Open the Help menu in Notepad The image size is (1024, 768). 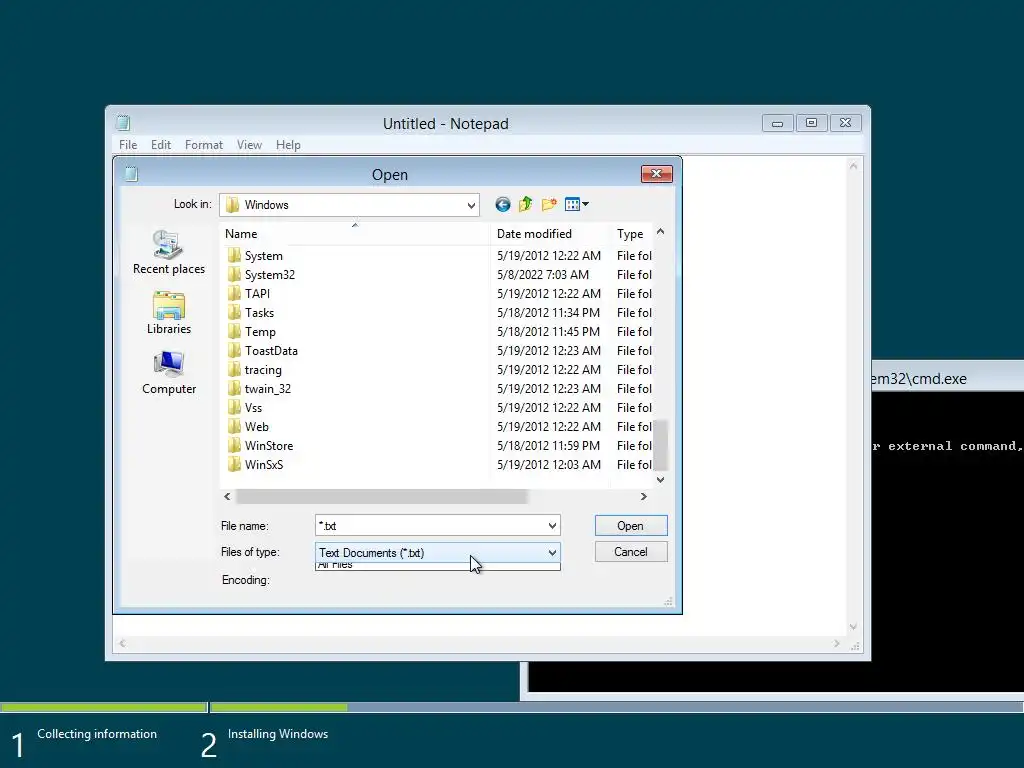[x=288, y=144]
